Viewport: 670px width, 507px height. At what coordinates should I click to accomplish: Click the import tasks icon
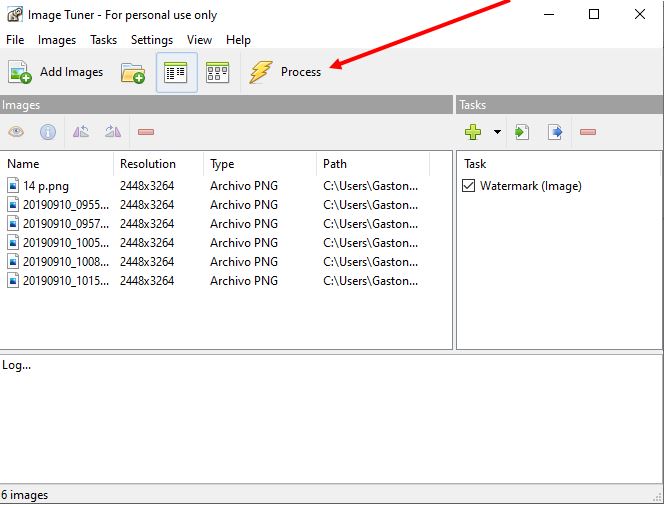522,132
